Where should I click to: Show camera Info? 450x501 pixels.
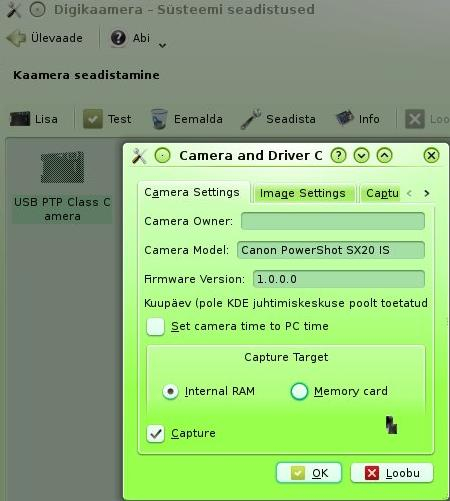click(x=358, y=119)
